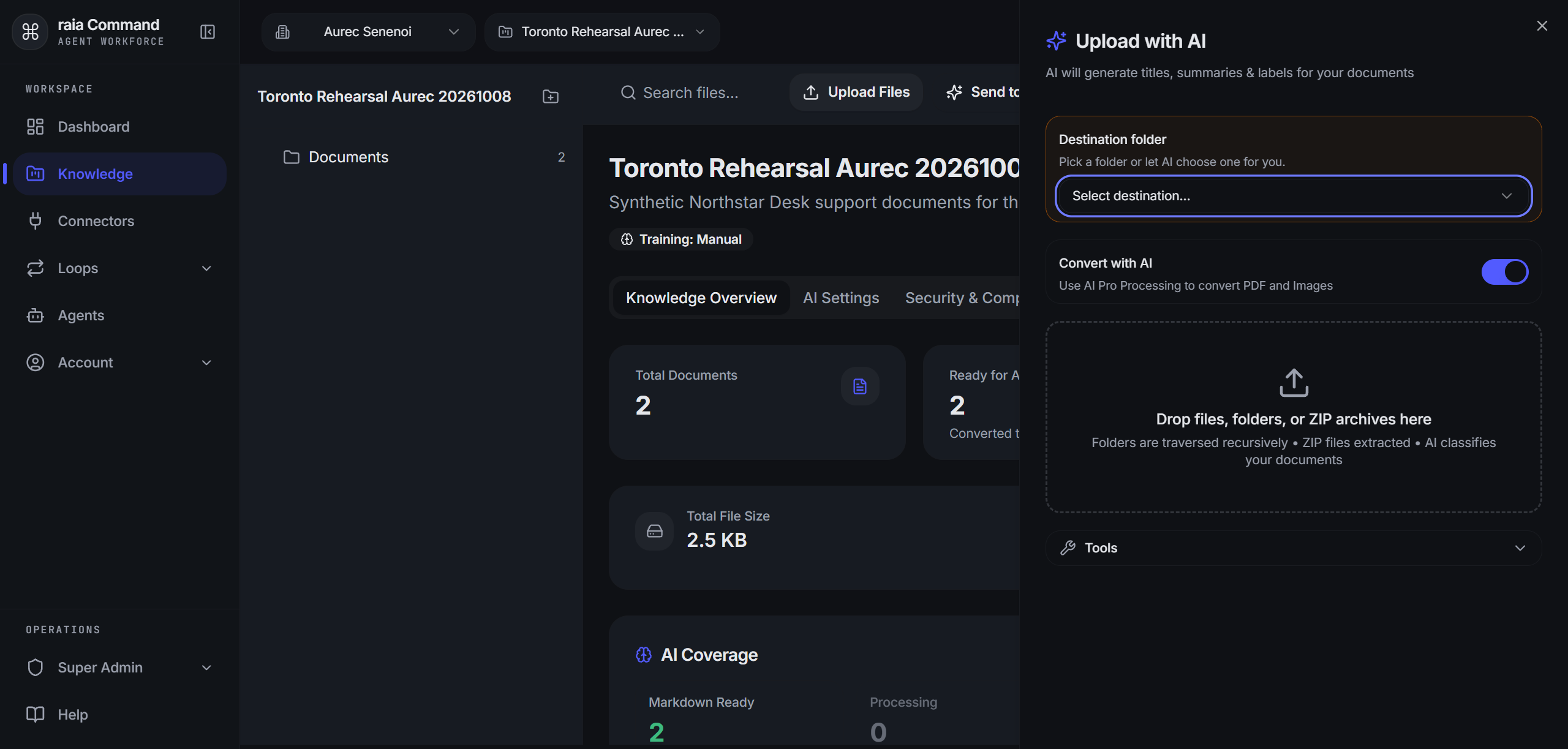
Task: Click the Tools wrench icon
Action: click(x=1068, y=548)
